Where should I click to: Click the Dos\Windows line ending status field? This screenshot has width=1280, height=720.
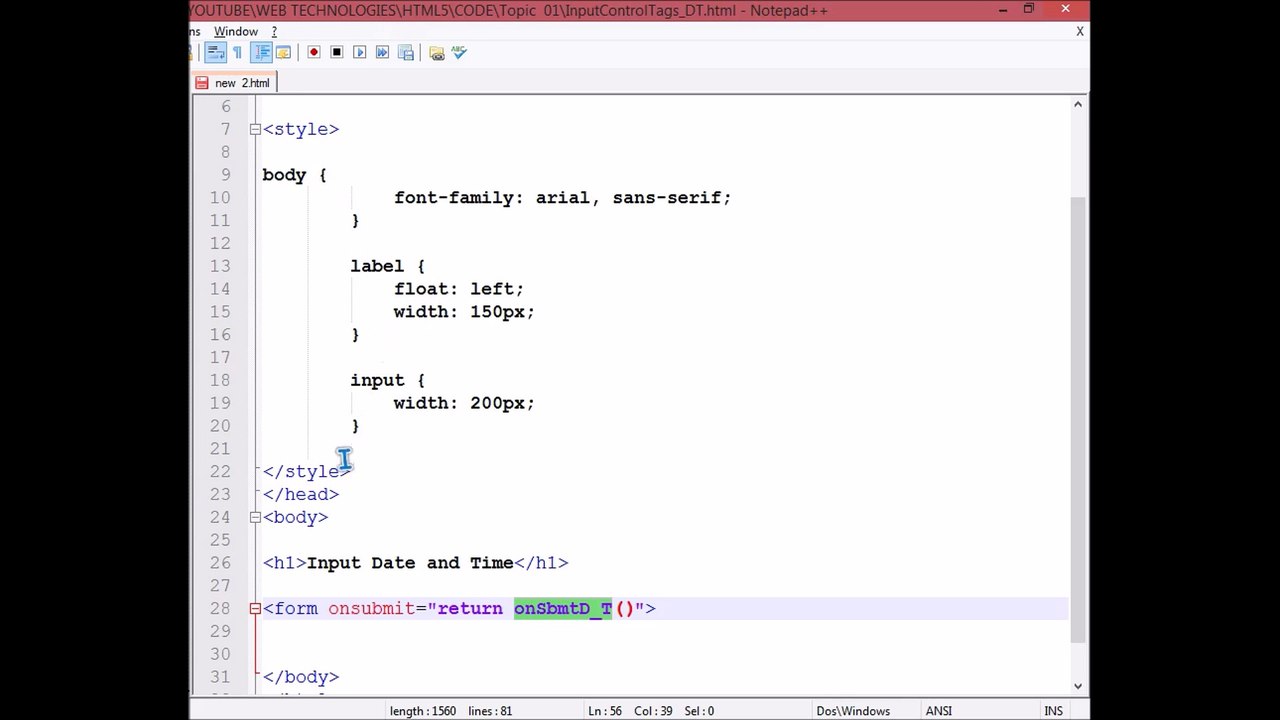coord(853,711)
